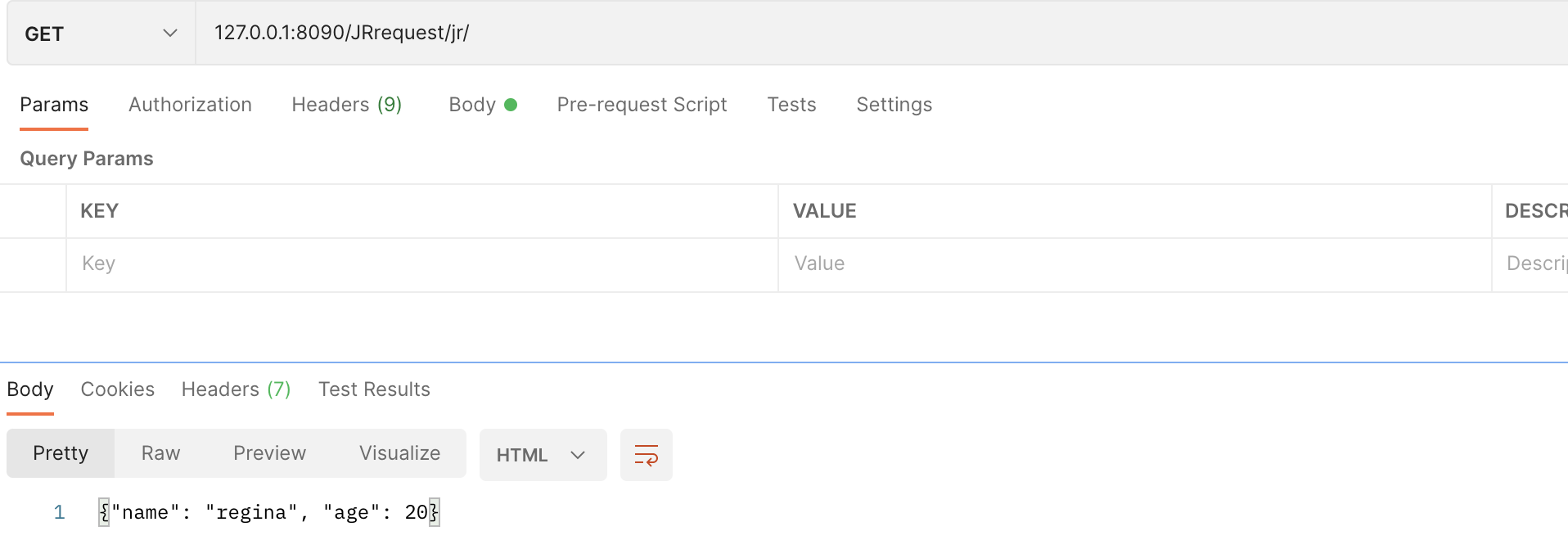Open the GET method dropdown

click(101, 34)
